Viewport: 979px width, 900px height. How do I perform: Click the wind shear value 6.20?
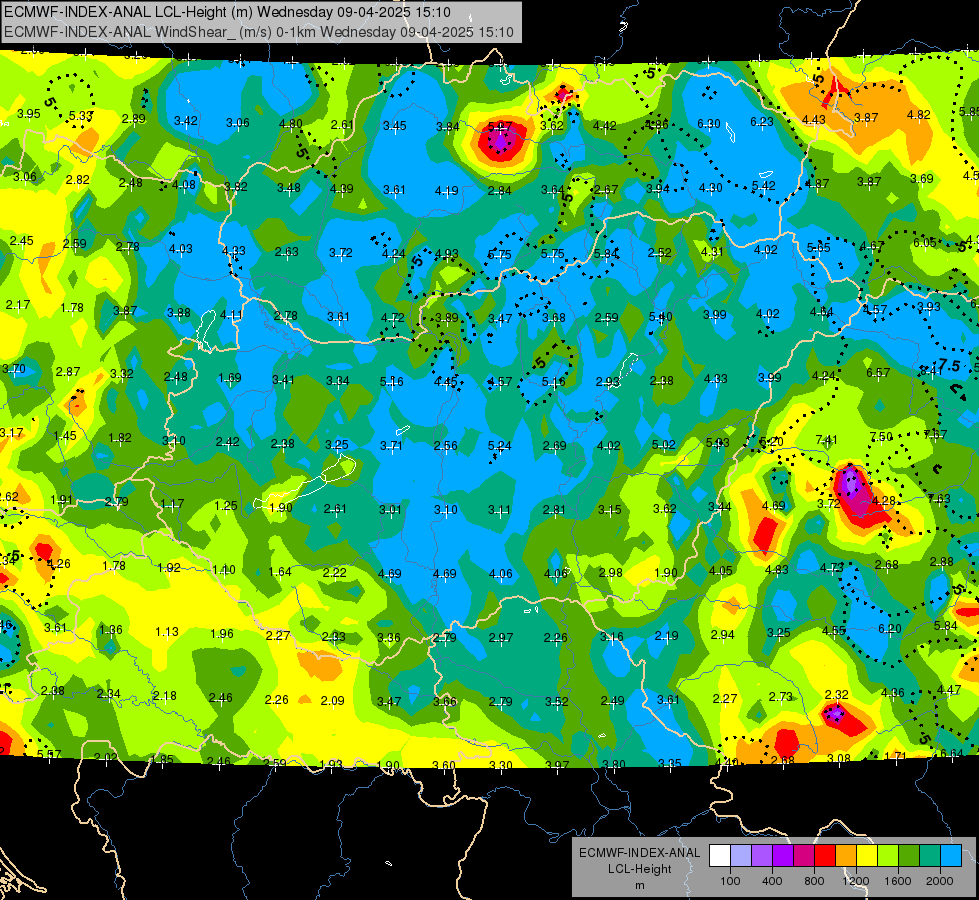coord(890,628)
